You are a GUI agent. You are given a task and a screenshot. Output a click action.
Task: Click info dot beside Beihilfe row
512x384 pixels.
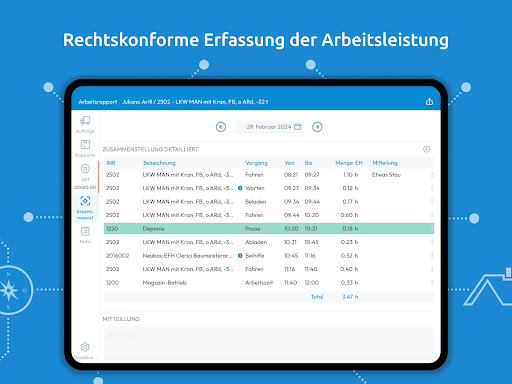pos(240,256)
